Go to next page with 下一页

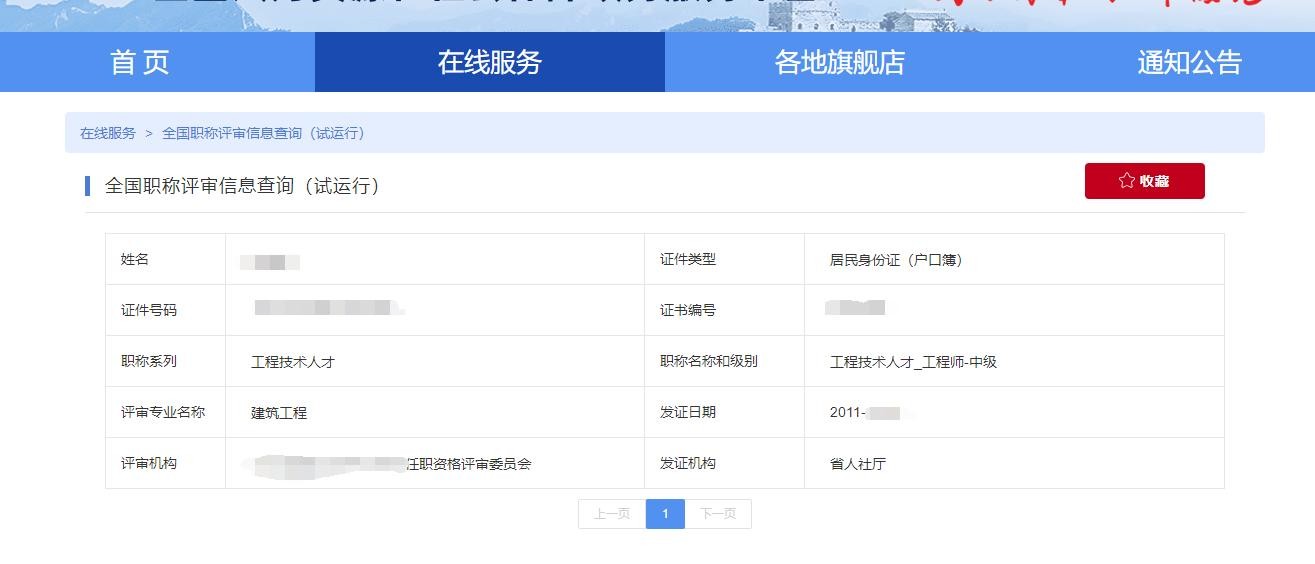[x=718, y=514]
